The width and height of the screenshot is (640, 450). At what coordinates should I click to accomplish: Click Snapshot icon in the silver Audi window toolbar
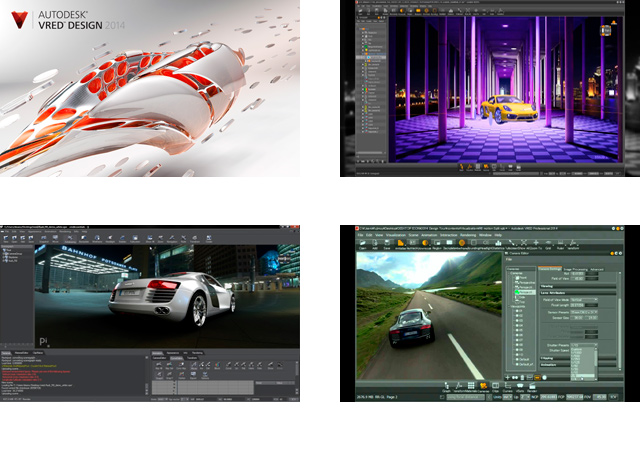[x=44, y=239]
